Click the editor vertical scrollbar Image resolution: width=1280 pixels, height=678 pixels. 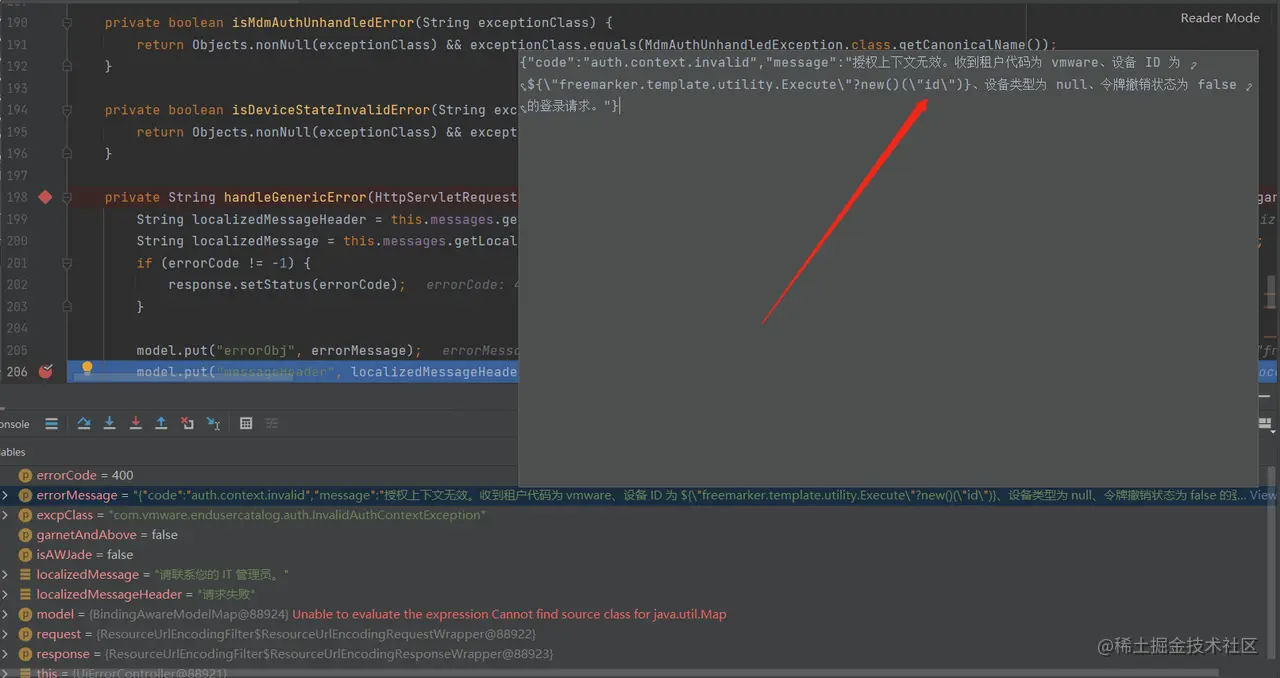[1273, 293]
